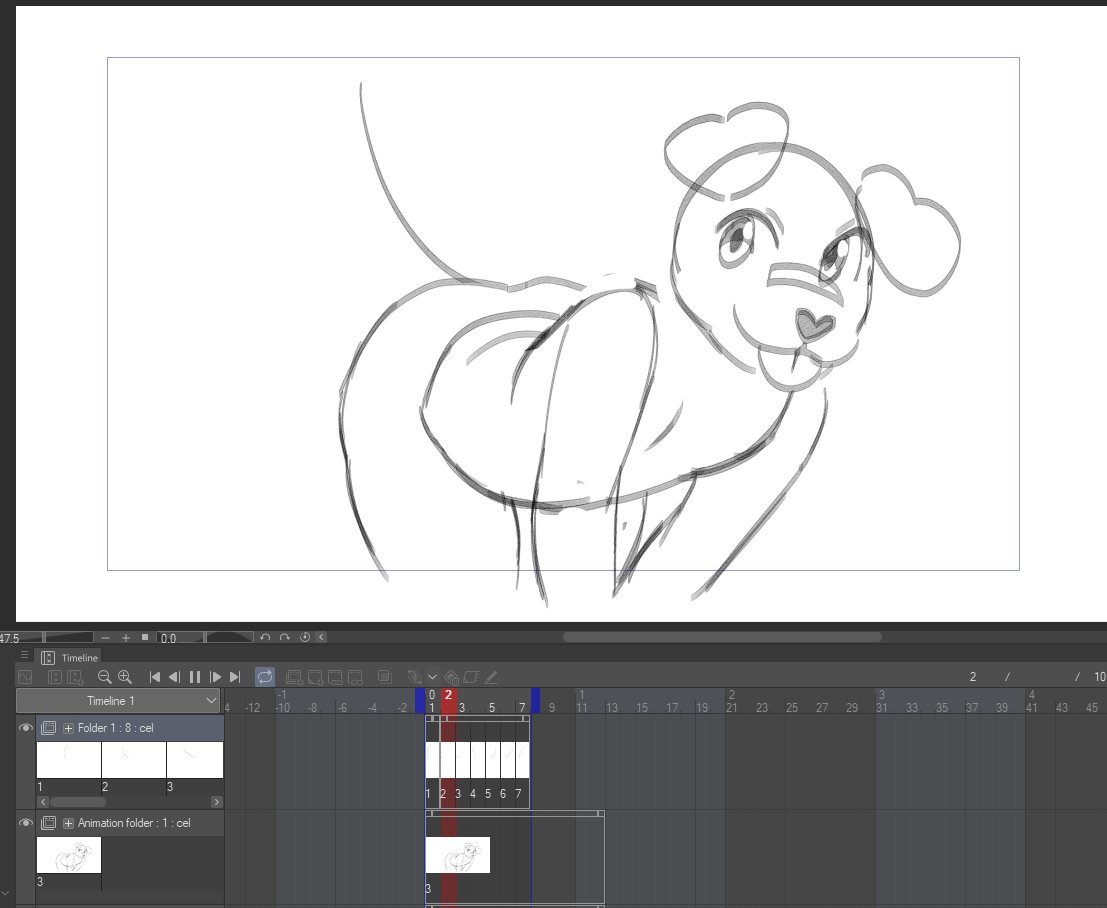Click the timeline pen edit icon

(x=491, y=676)
